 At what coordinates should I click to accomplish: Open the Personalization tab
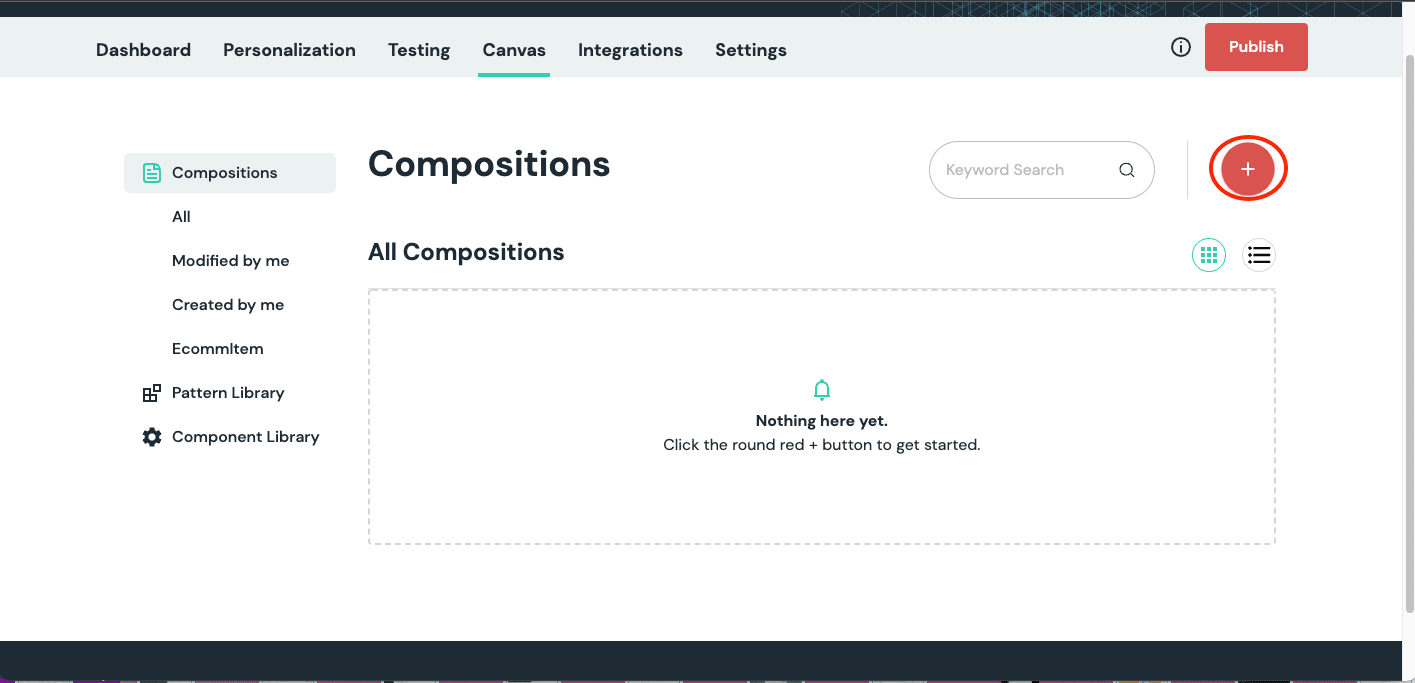pyautogui.click(x=289, y=50)
